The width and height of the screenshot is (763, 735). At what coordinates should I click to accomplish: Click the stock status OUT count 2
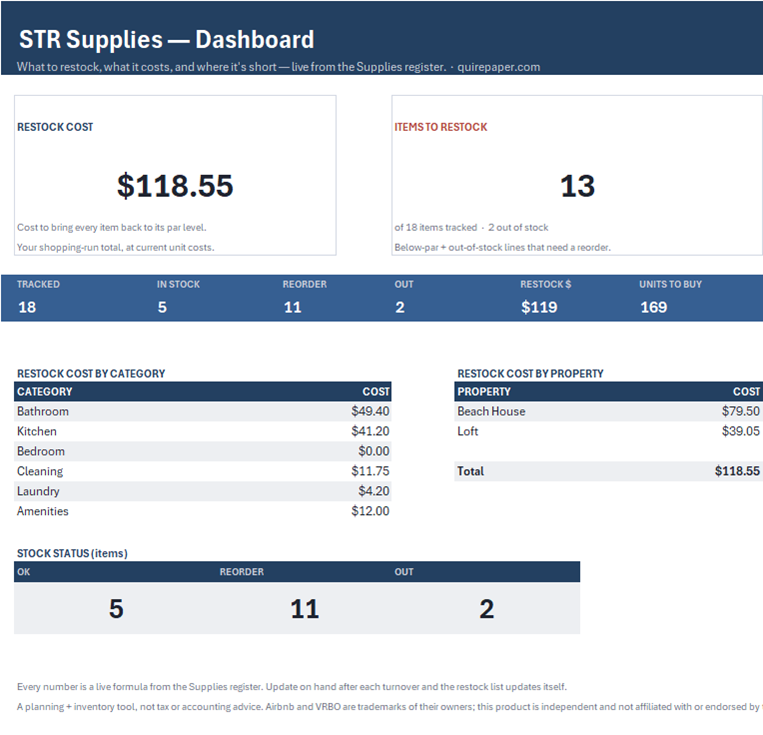[x=487, y=609]
